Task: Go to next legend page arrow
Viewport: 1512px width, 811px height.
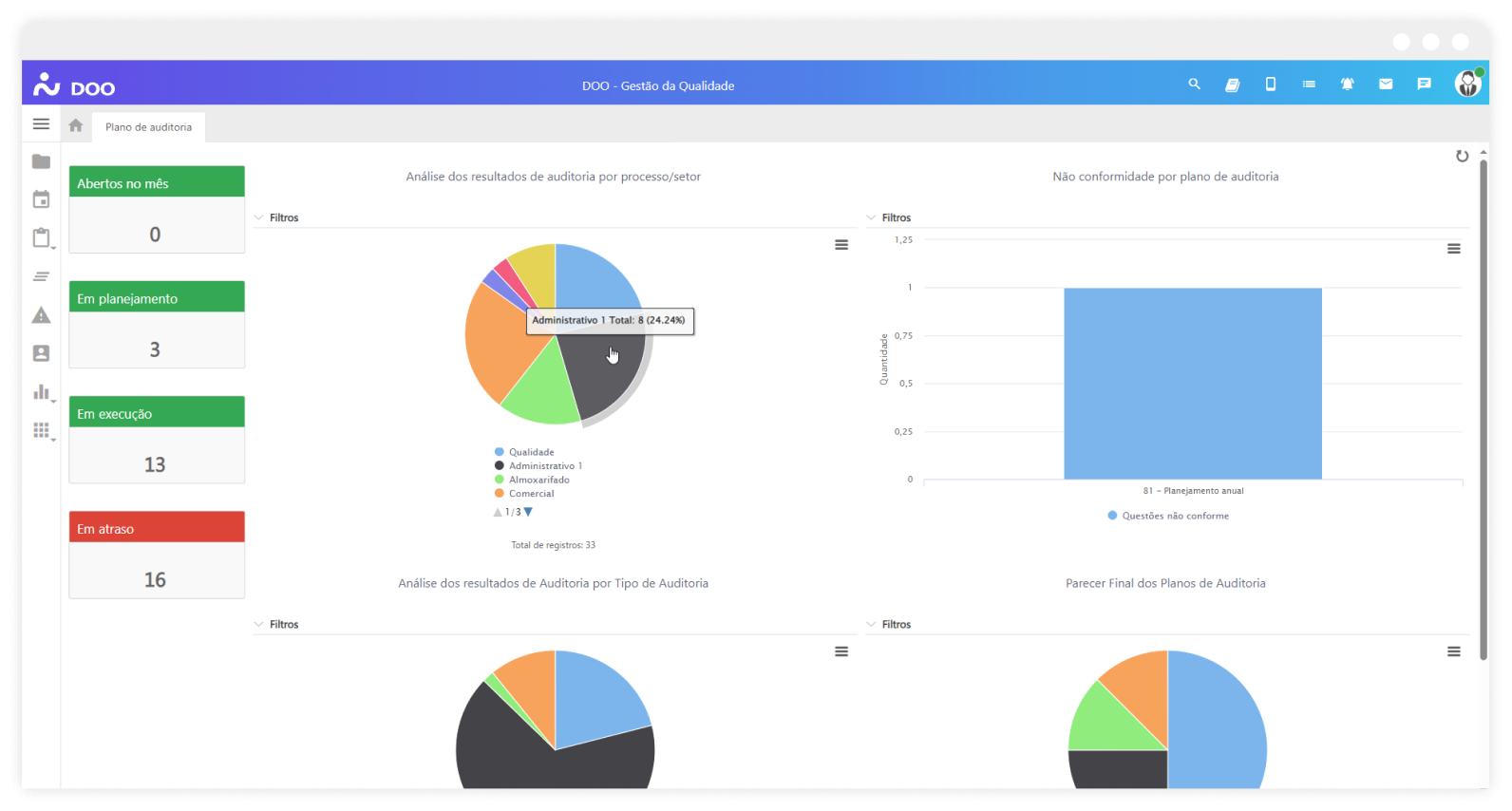Action: click(528, 512)
